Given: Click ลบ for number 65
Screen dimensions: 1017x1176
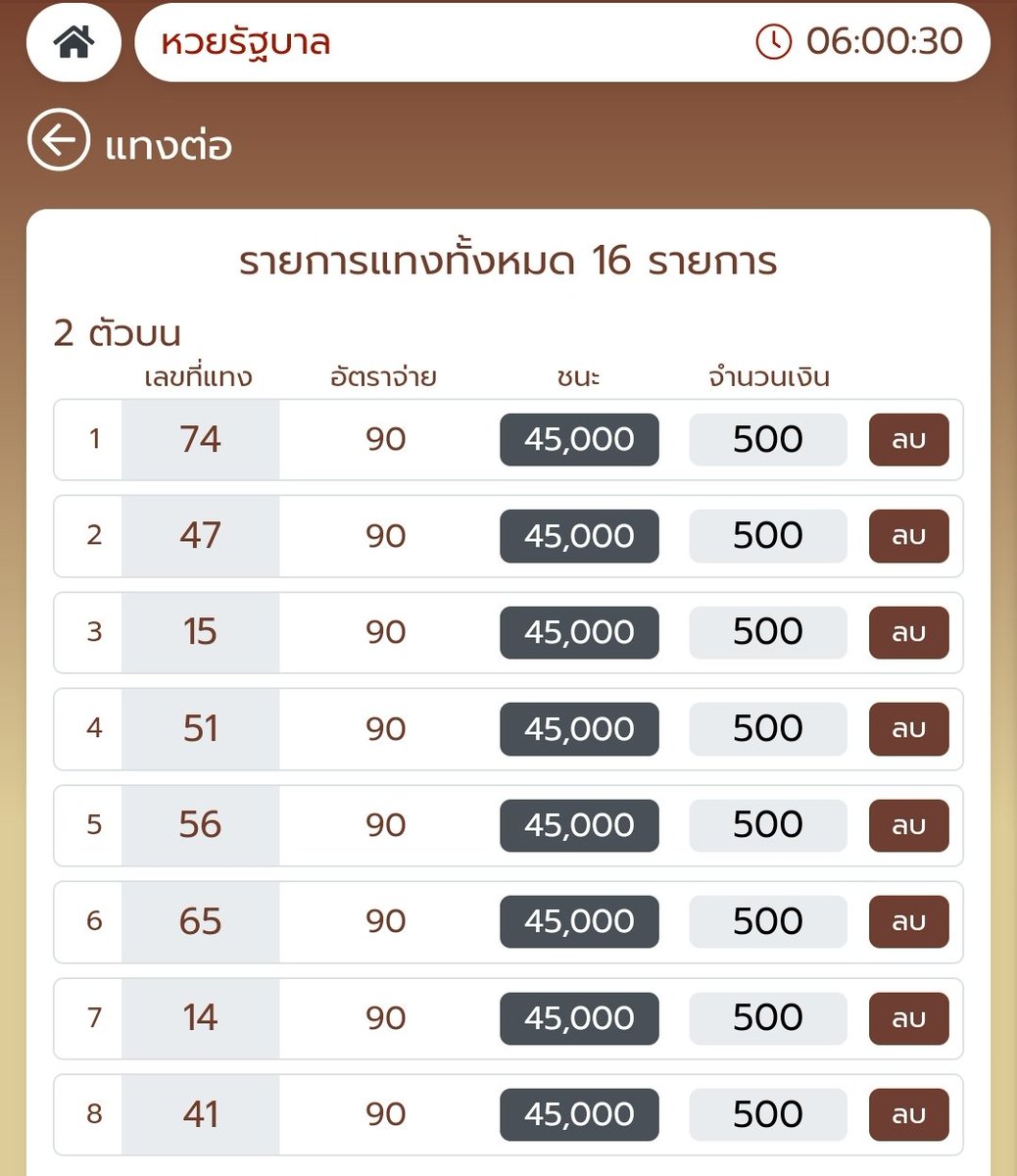Looking at the screenshot, I should (x=909, y=921).
